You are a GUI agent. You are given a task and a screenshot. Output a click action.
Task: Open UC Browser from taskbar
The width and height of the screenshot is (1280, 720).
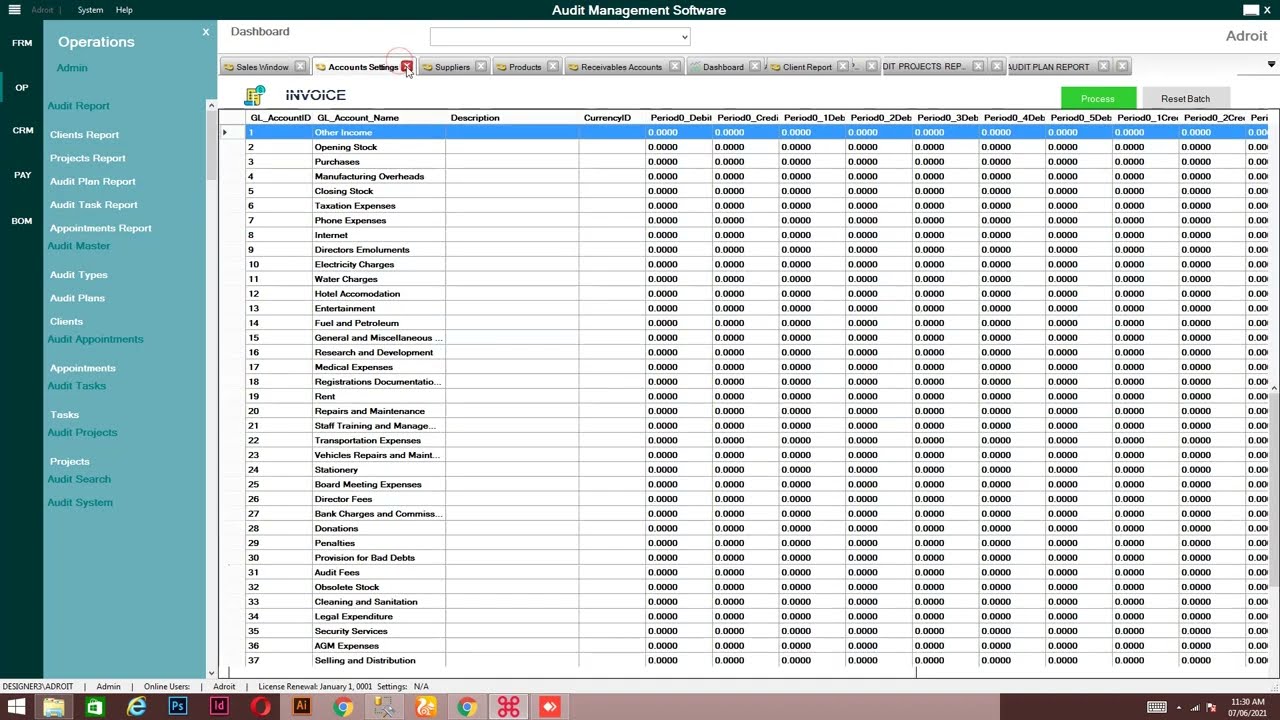(426, 707)
